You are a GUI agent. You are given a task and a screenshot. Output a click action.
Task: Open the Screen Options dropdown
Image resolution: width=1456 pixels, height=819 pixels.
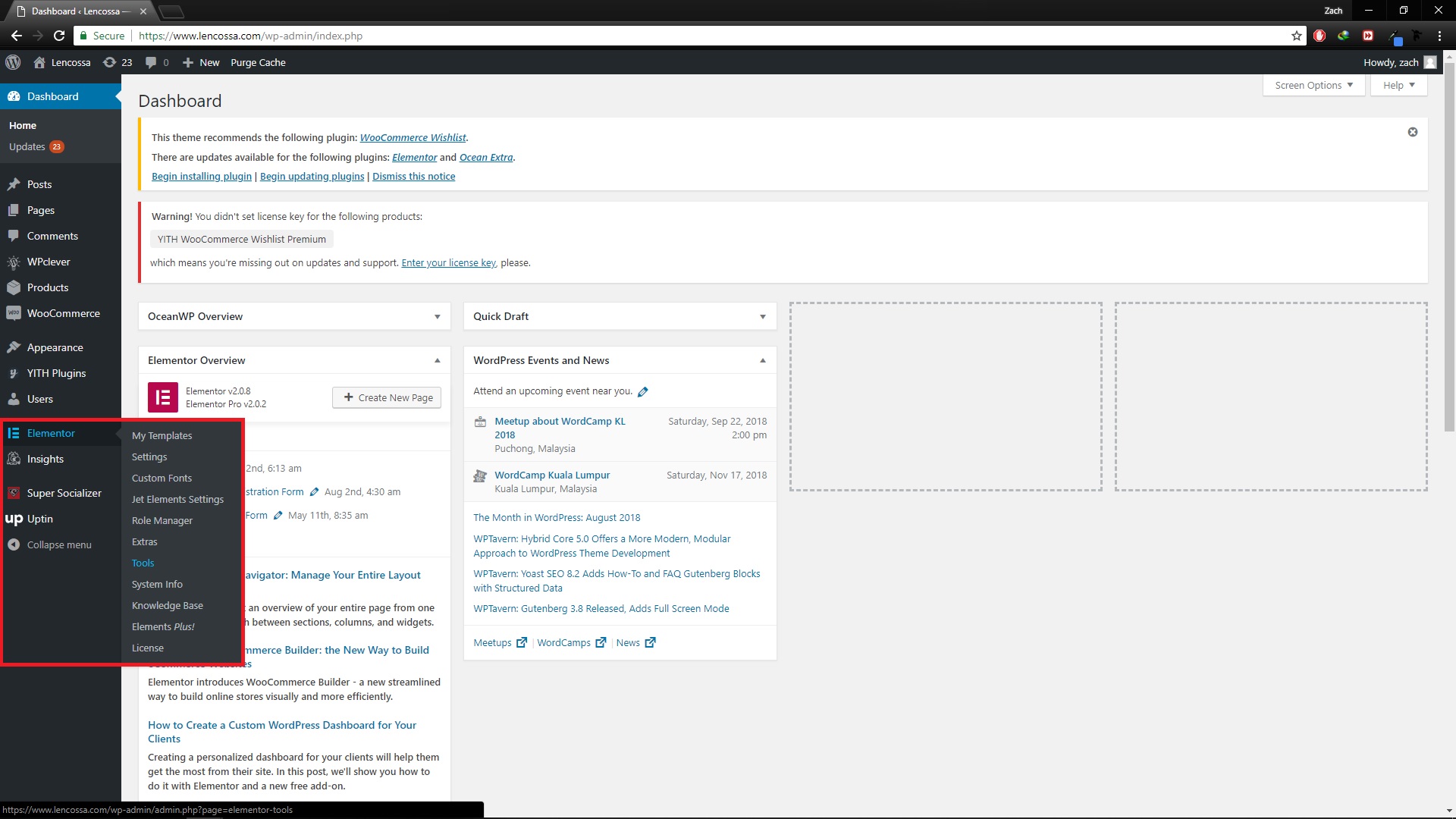[1313, 85]
